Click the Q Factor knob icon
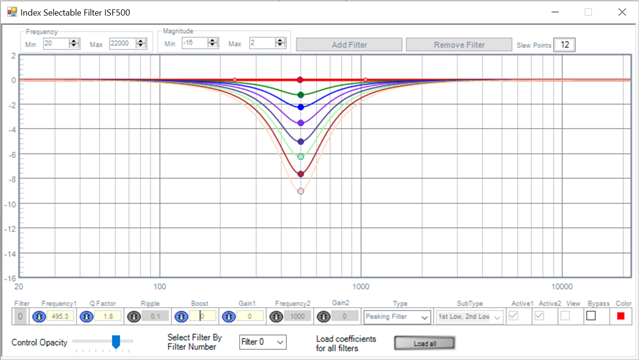The width and height of the screenshot is (639, 360). tap(86, 316)
